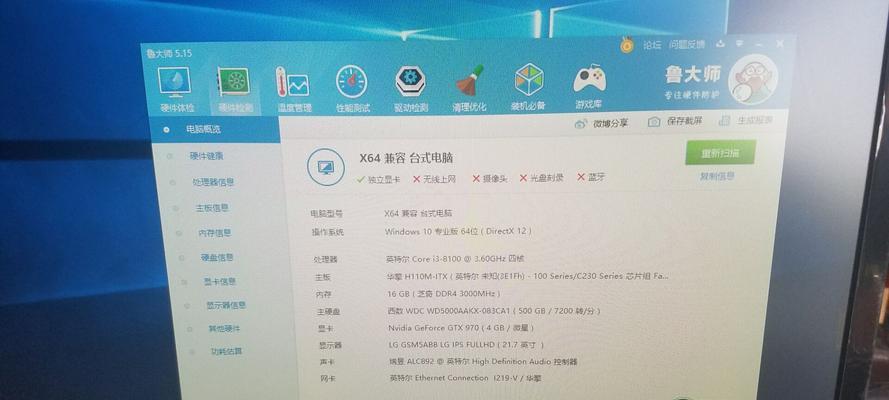Click the 保存截屏 camera icon
The image size is (889, 400).
point(654,122)
